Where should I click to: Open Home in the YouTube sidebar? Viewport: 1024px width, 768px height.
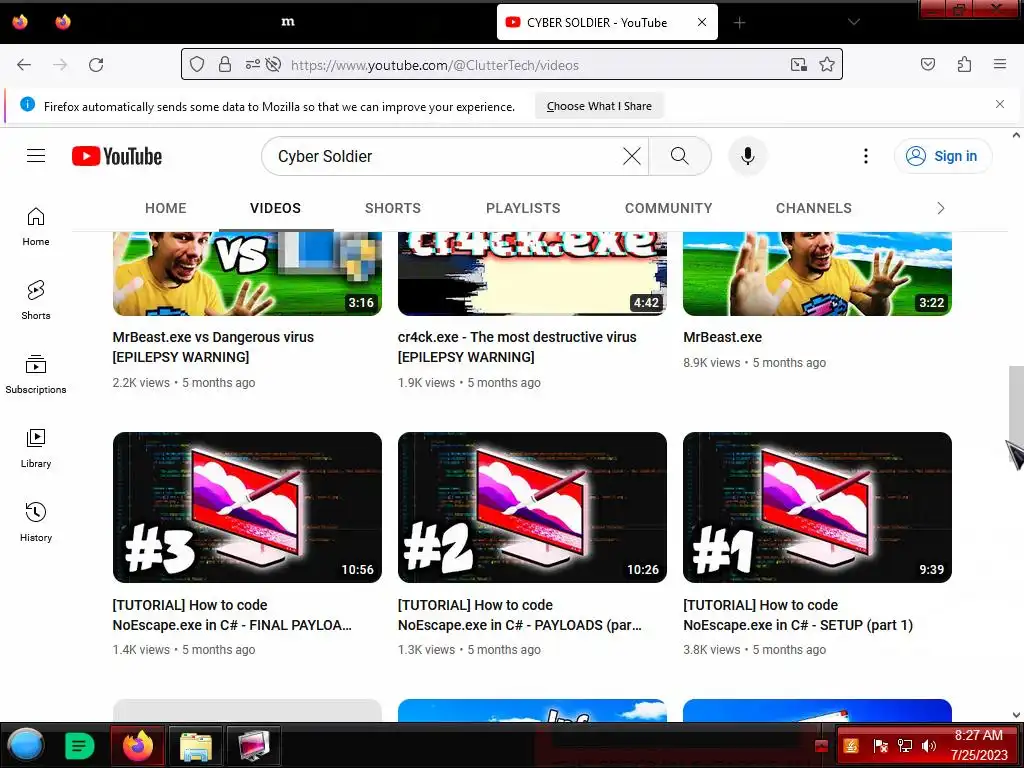tap(36, 227)
